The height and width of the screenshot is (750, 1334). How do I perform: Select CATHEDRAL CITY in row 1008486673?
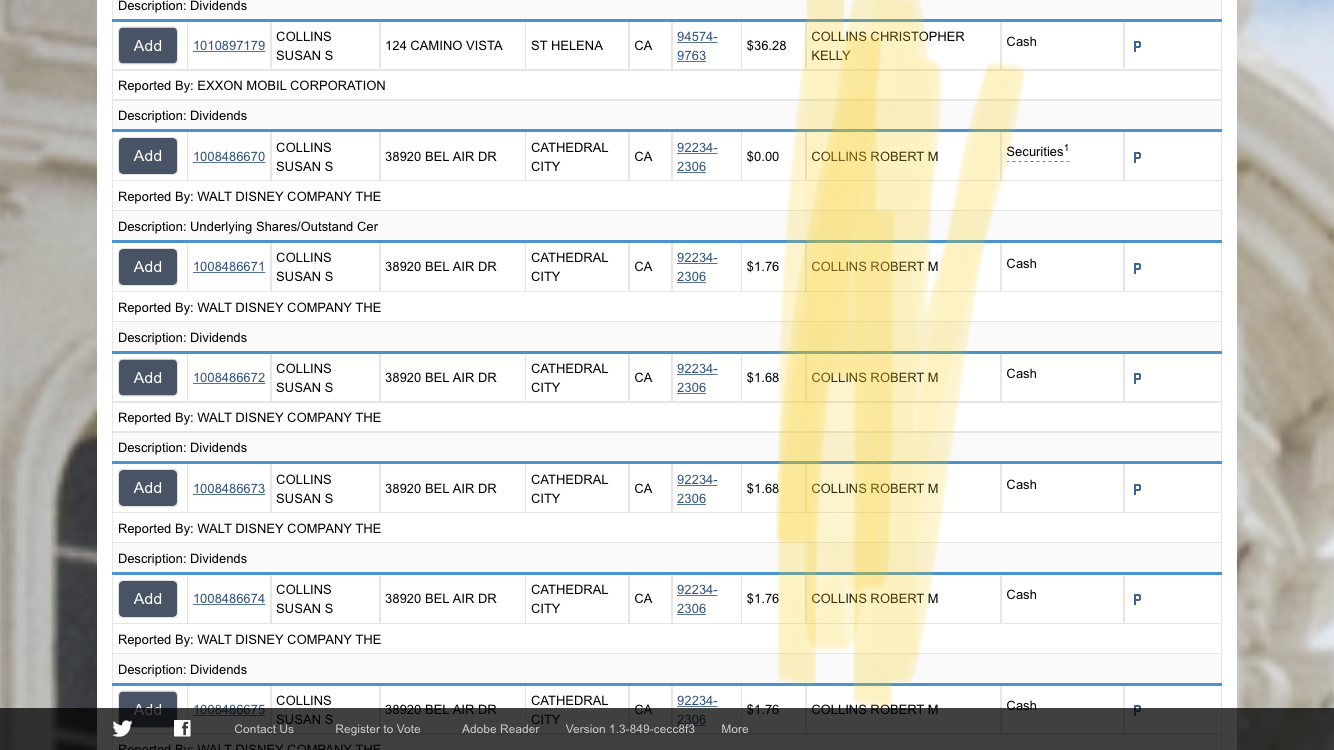pos(570,489)
